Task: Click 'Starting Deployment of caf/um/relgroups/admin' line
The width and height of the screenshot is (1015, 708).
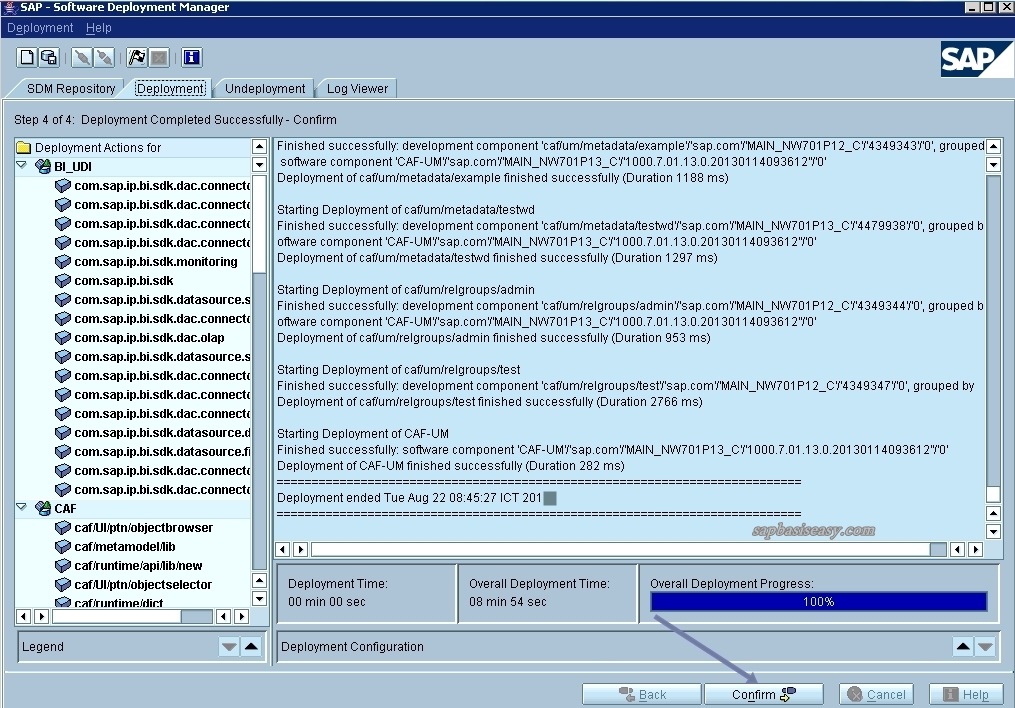Action: (406, 290)
